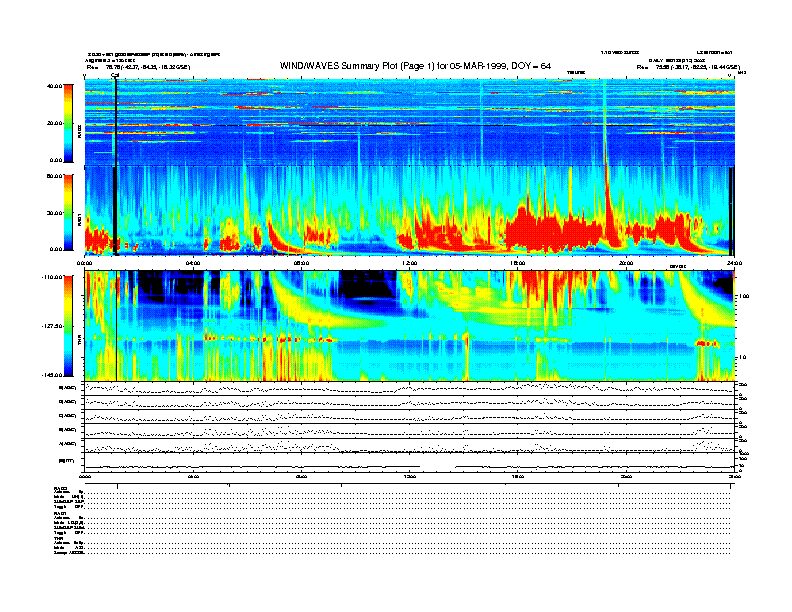Click the TNR vertical axis label
This screenshot has width=792, height=612.
point(80,341)
